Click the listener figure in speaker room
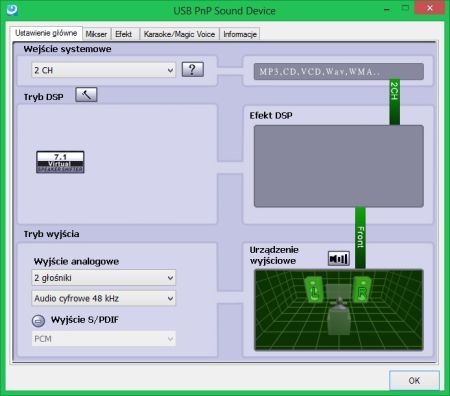Image resolution: width=450 pixels, height=396 pixels. (339, 315)
